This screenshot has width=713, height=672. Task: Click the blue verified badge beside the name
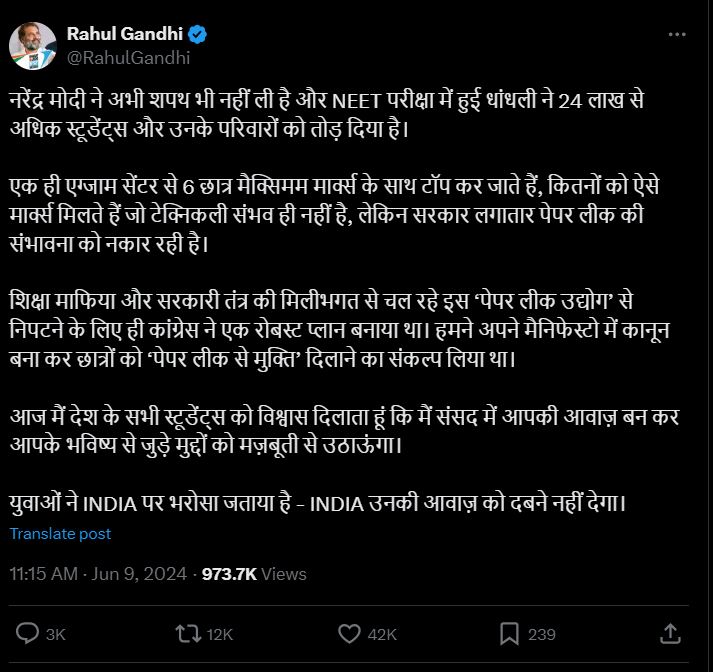(198, 35)
